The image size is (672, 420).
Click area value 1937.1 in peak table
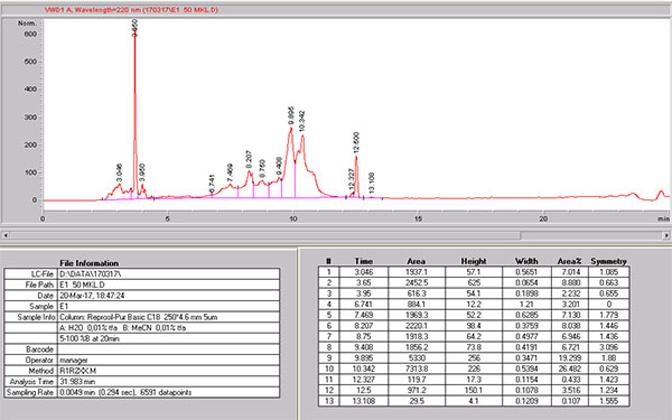click(417, 272)
